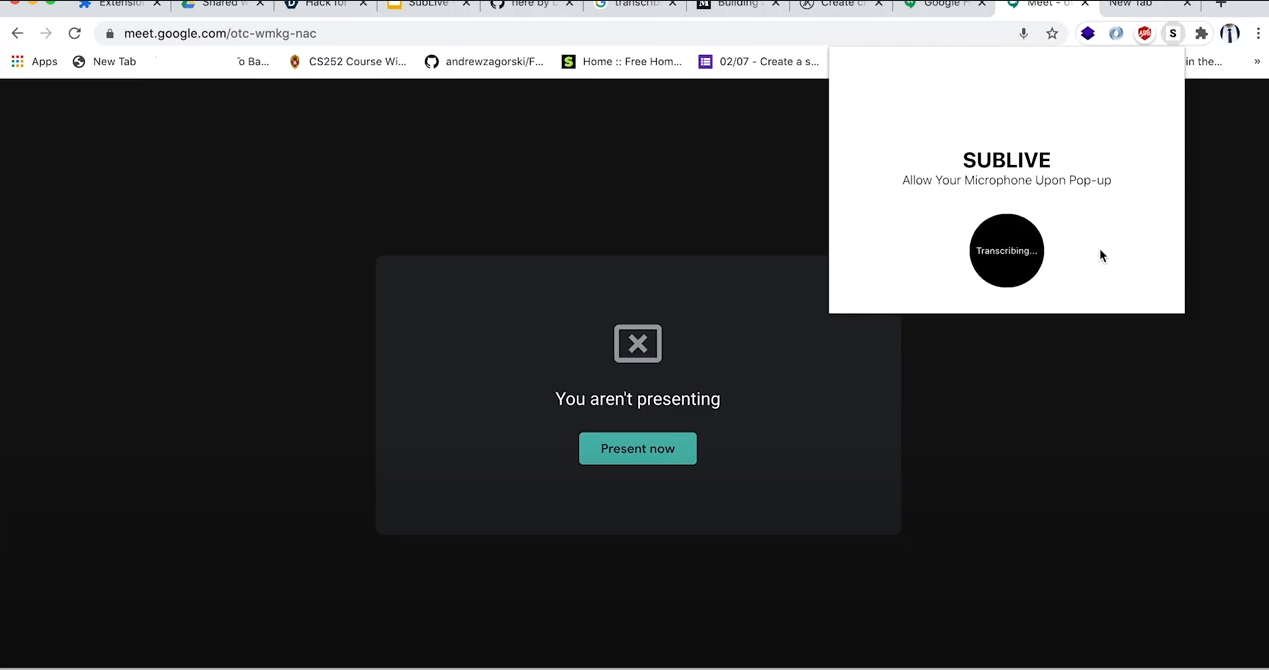The width and height of the screenshot is (1269, 670).
Task: Reload the page with refresh icon
Action: point(74,34)
